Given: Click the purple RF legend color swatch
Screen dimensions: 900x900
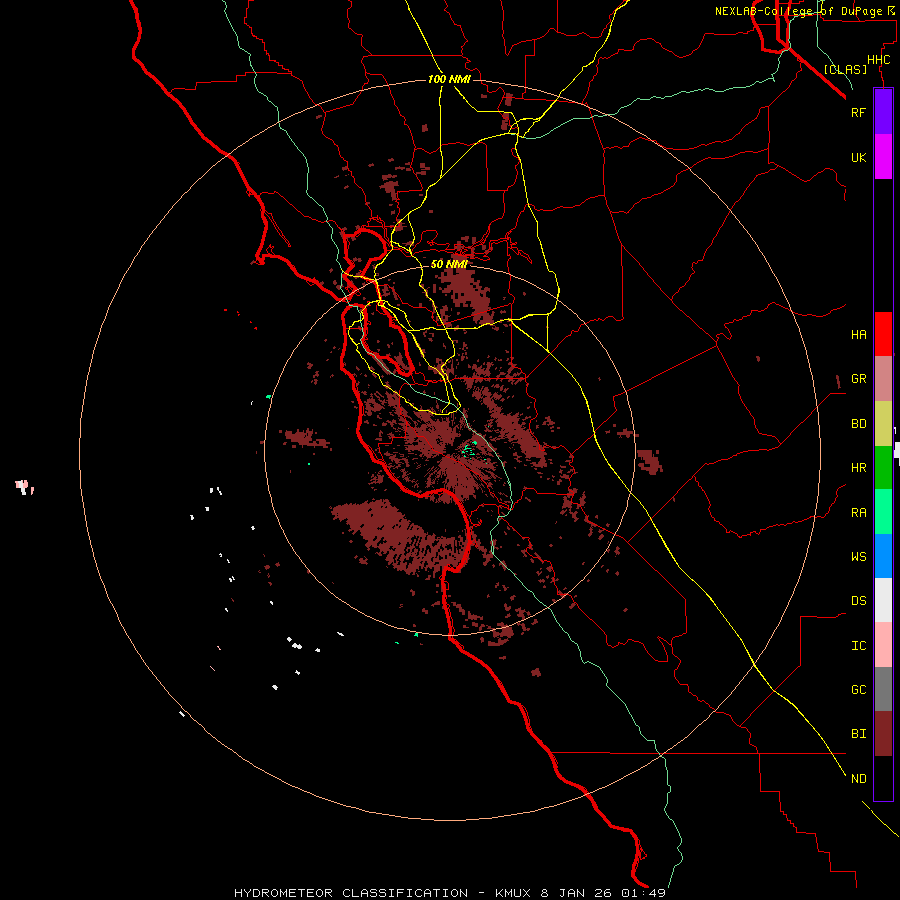Looking at the screenshot, I should [x=883, y=112].
